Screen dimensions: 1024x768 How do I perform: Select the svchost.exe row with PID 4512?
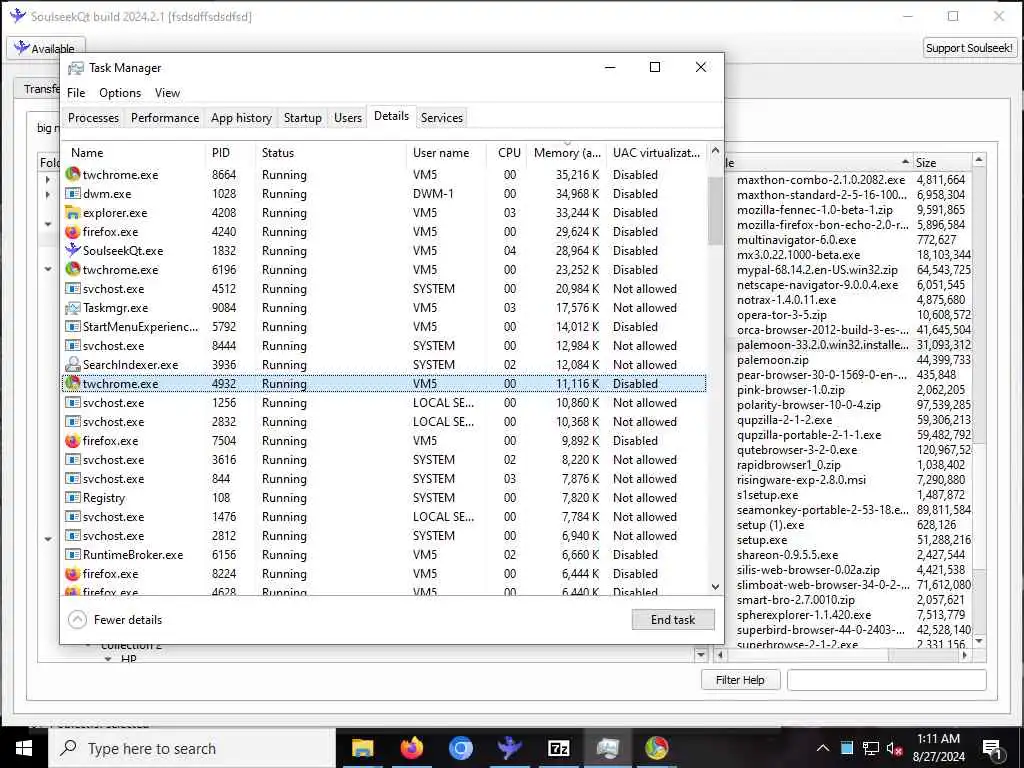click(x=384, y=289)
